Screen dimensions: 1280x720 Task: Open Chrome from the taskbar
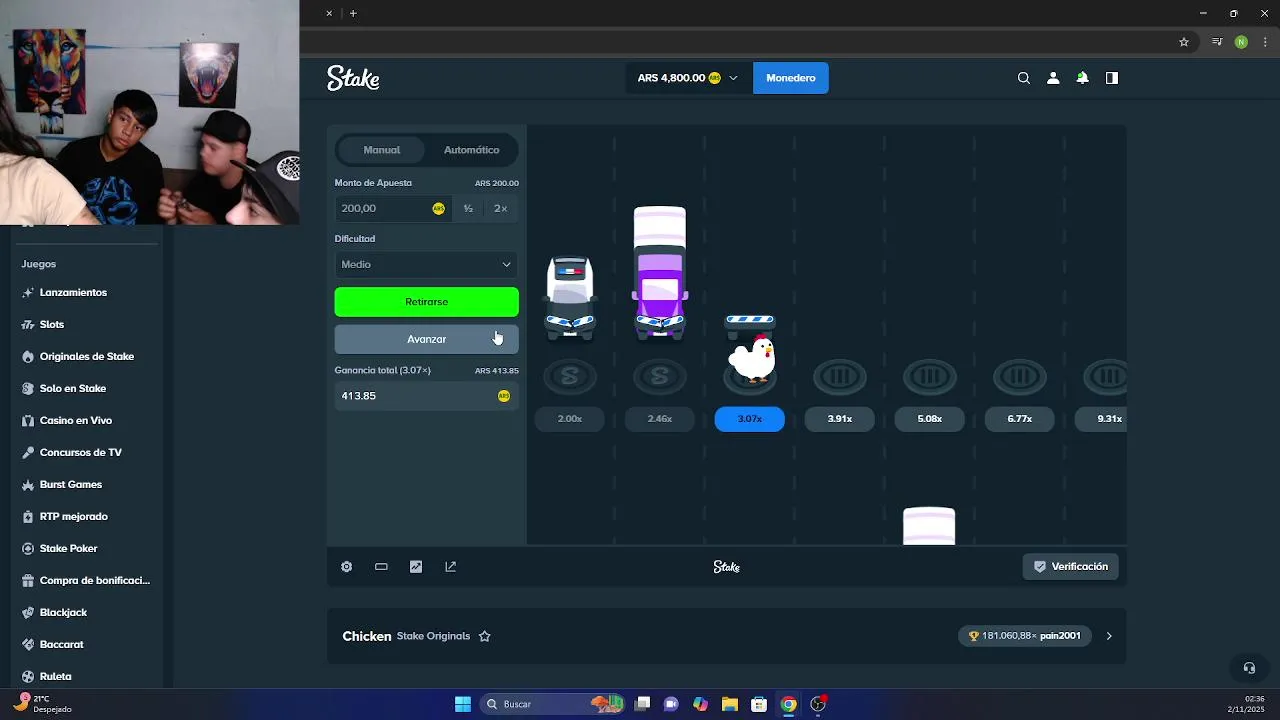[788, 704]
